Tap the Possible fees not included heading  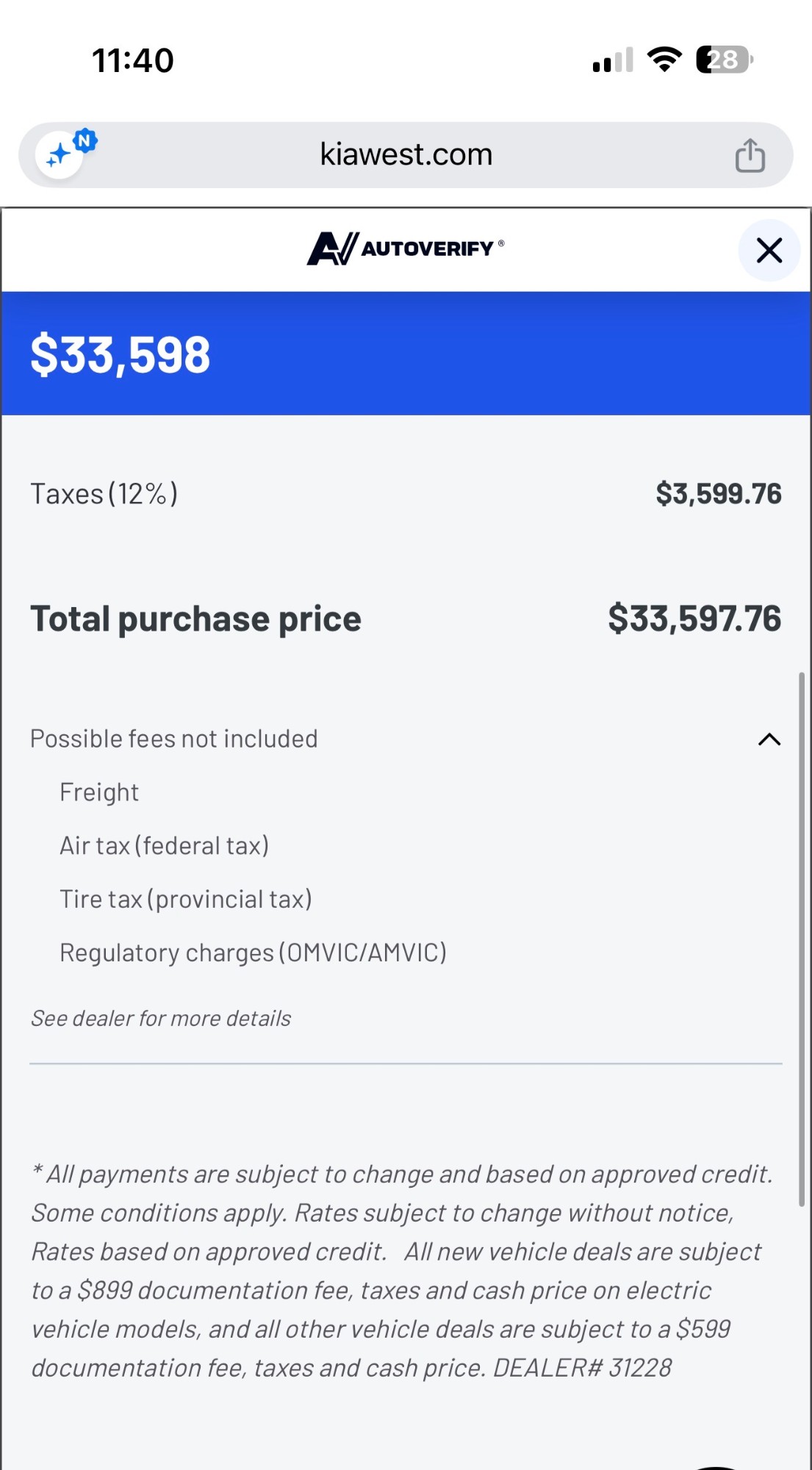point(174,739)
